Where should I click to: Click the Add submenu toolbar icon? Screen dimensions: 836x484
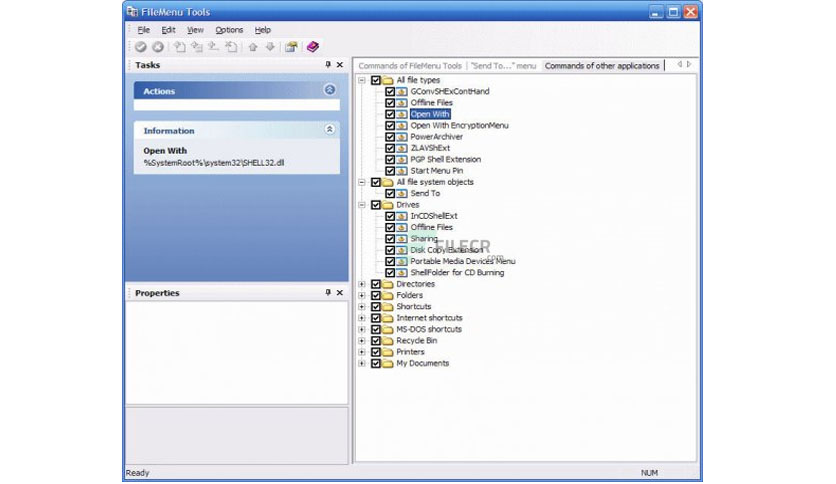(197, 47)
